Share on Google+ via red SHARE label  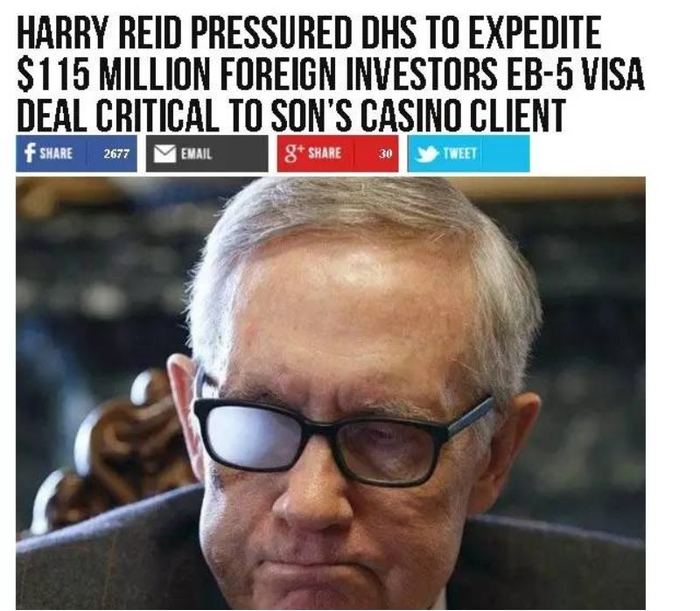pos(325,153)
